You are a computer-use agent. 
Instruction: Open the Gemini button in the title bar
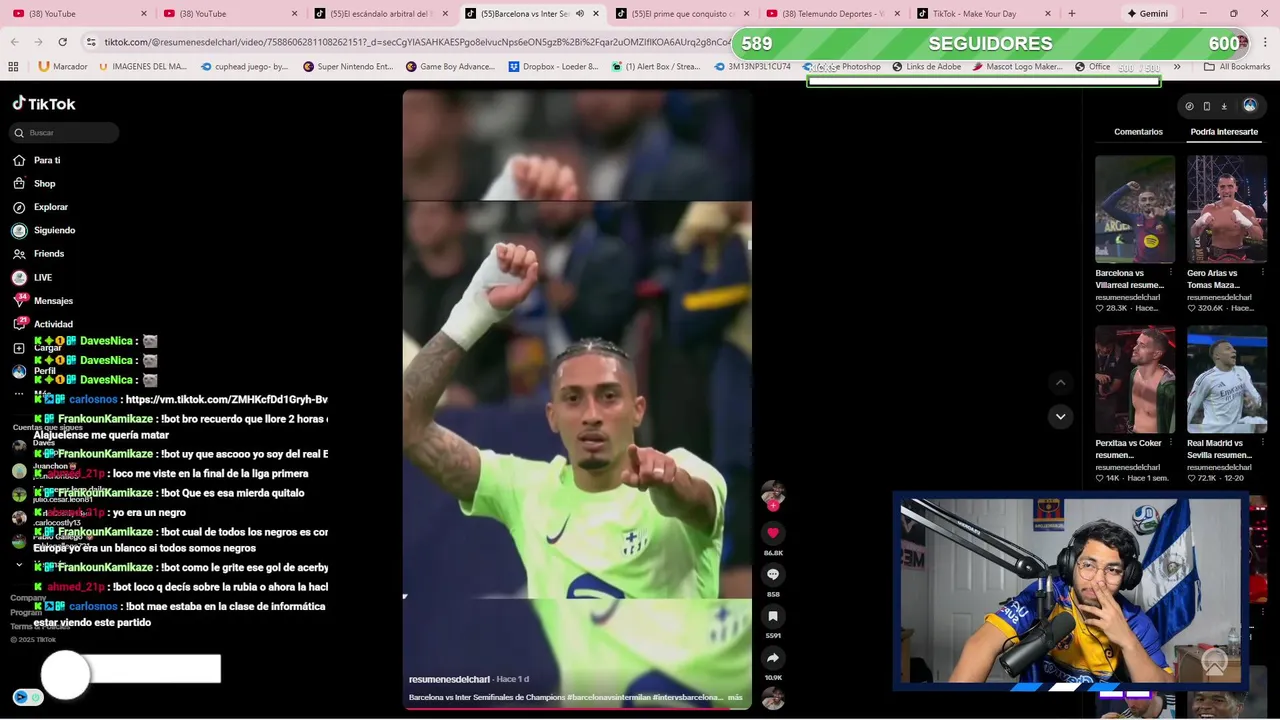pyautogui.click(x=1147, y=14)
